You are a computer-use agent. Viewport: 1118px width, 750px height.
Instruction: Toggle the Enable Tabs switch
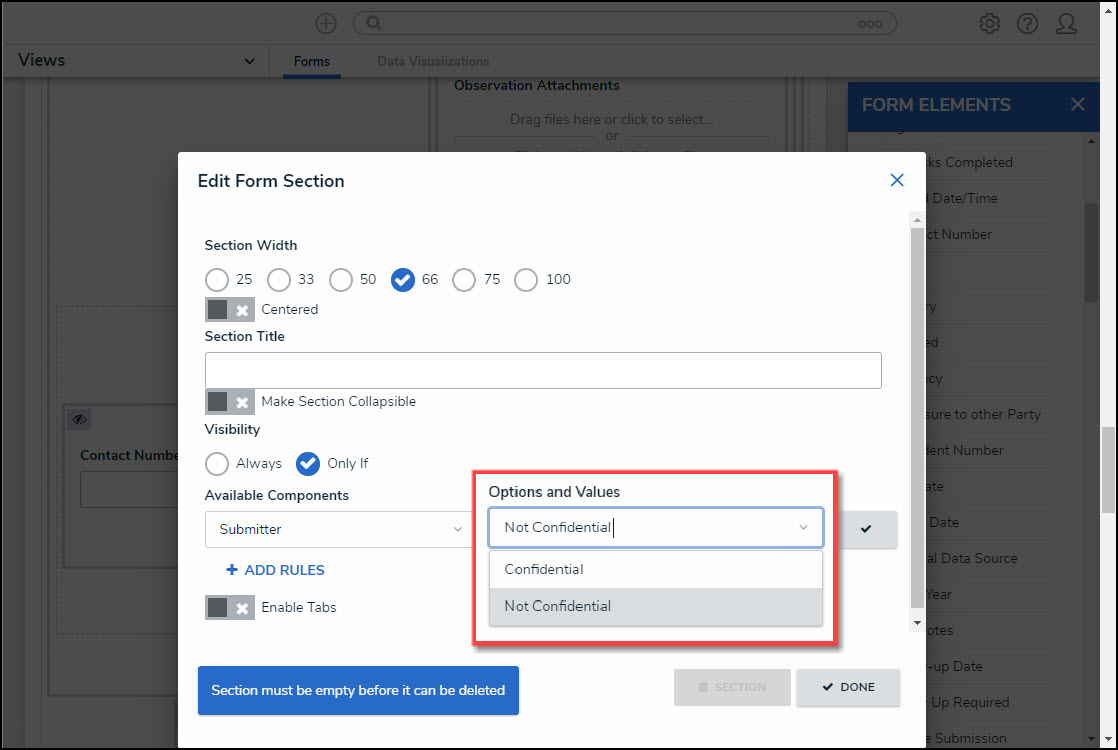230,607
